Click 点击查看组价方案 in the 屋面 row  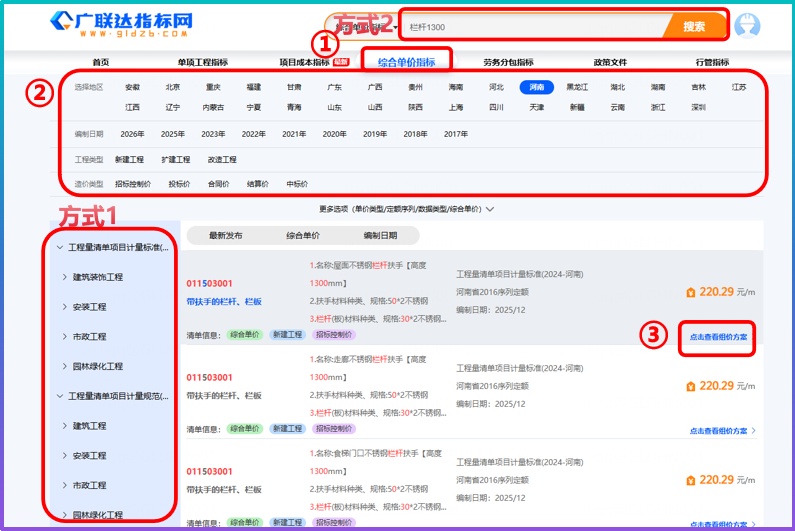click(x=718, y=337)
